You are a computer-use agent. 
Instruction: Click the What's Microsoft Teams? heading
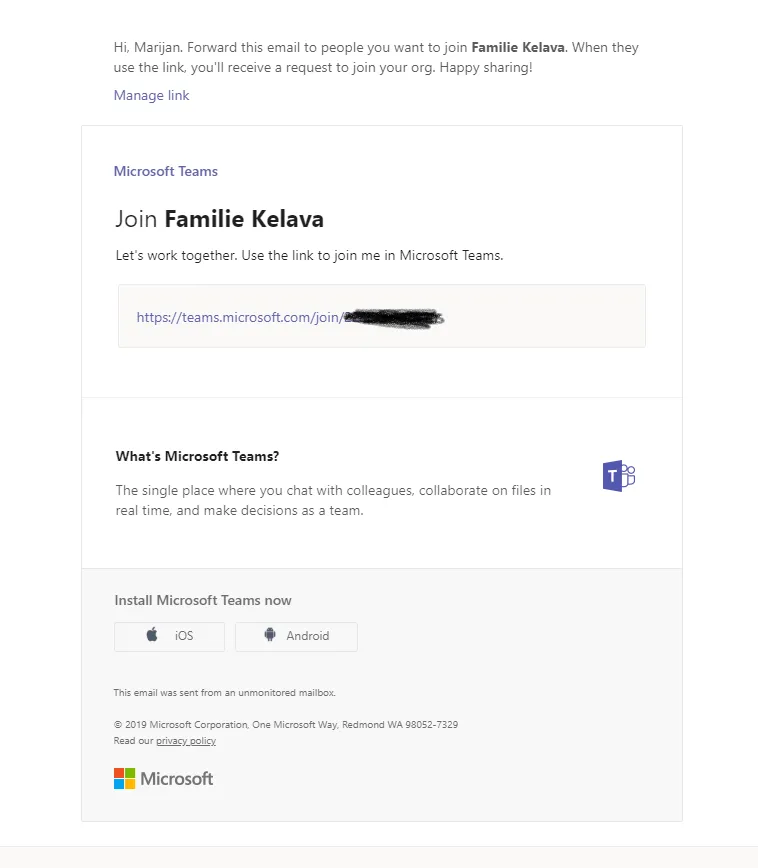pos(197,456)
